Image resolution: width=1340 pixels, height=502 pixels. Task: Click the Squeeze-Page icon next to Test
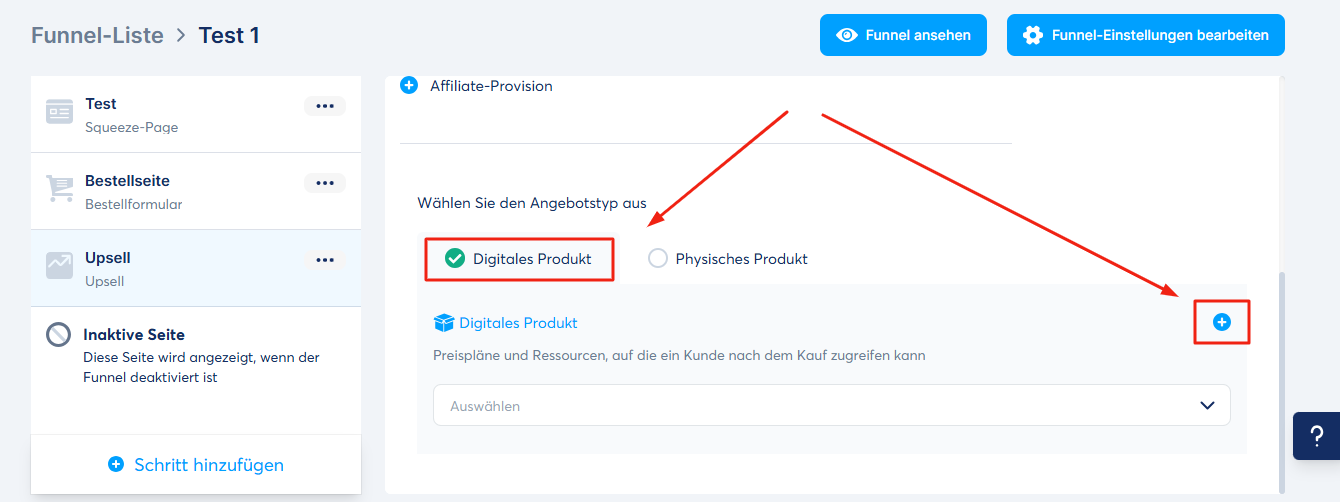(59, 112)
